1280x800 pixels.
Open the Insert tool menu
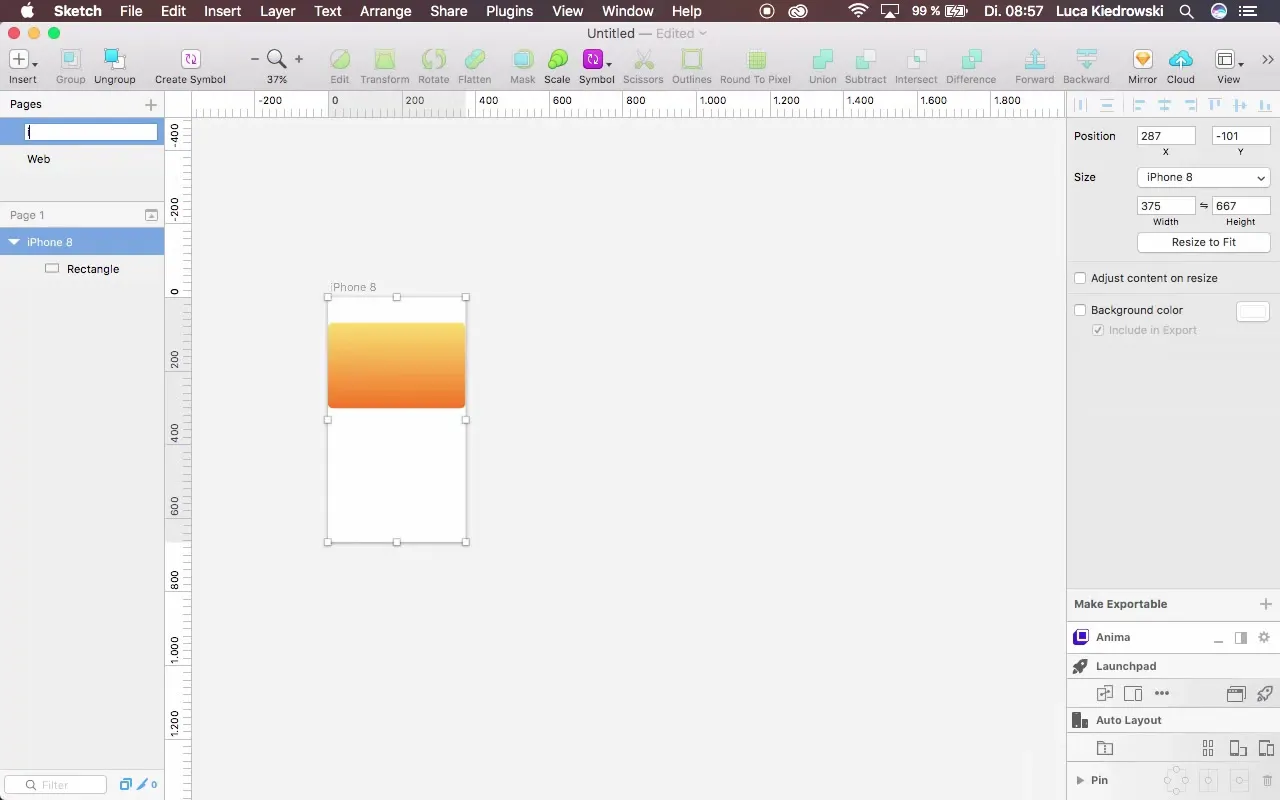click(x=22, y=60)
